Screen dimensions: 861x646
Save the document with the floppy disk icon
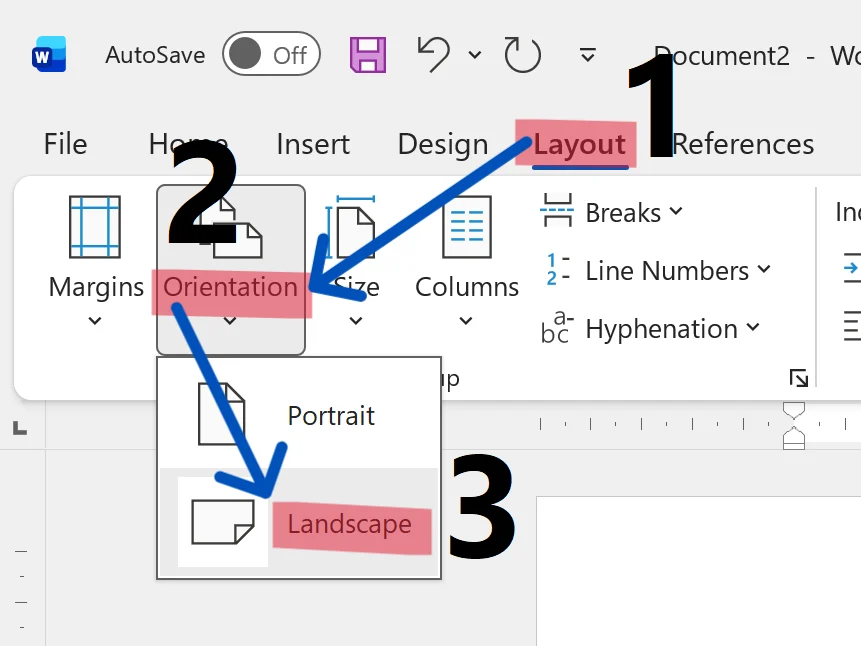(368, 55)
